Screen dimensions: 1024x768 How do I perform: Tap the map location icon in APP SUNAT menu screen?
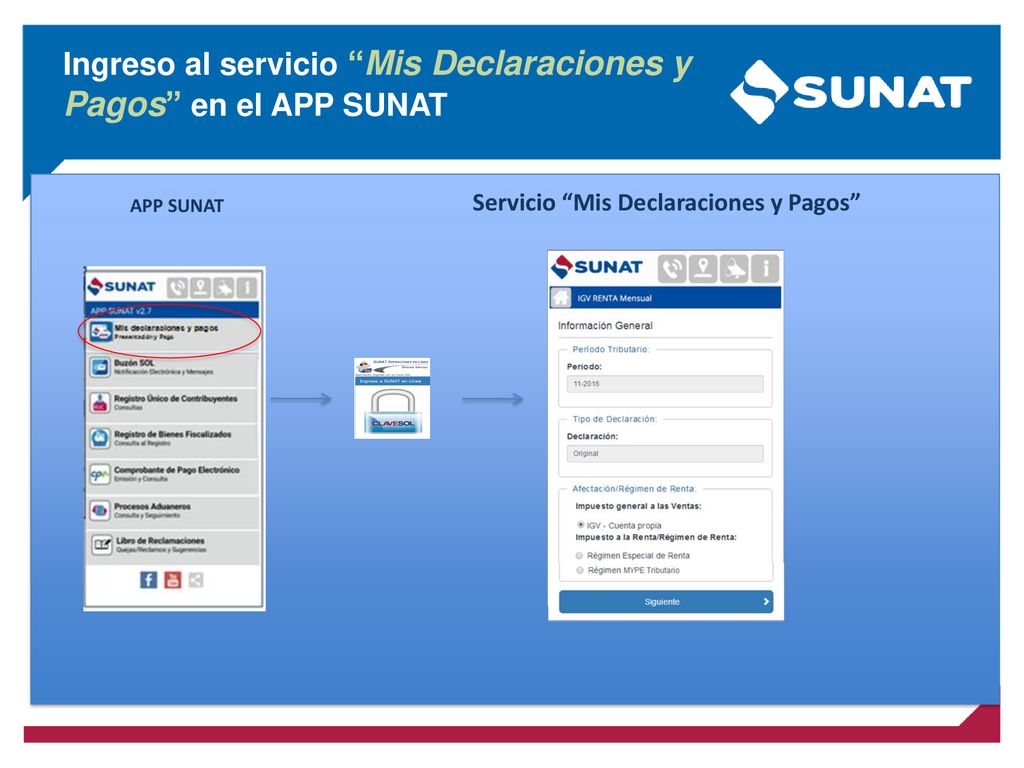[200, 287]
